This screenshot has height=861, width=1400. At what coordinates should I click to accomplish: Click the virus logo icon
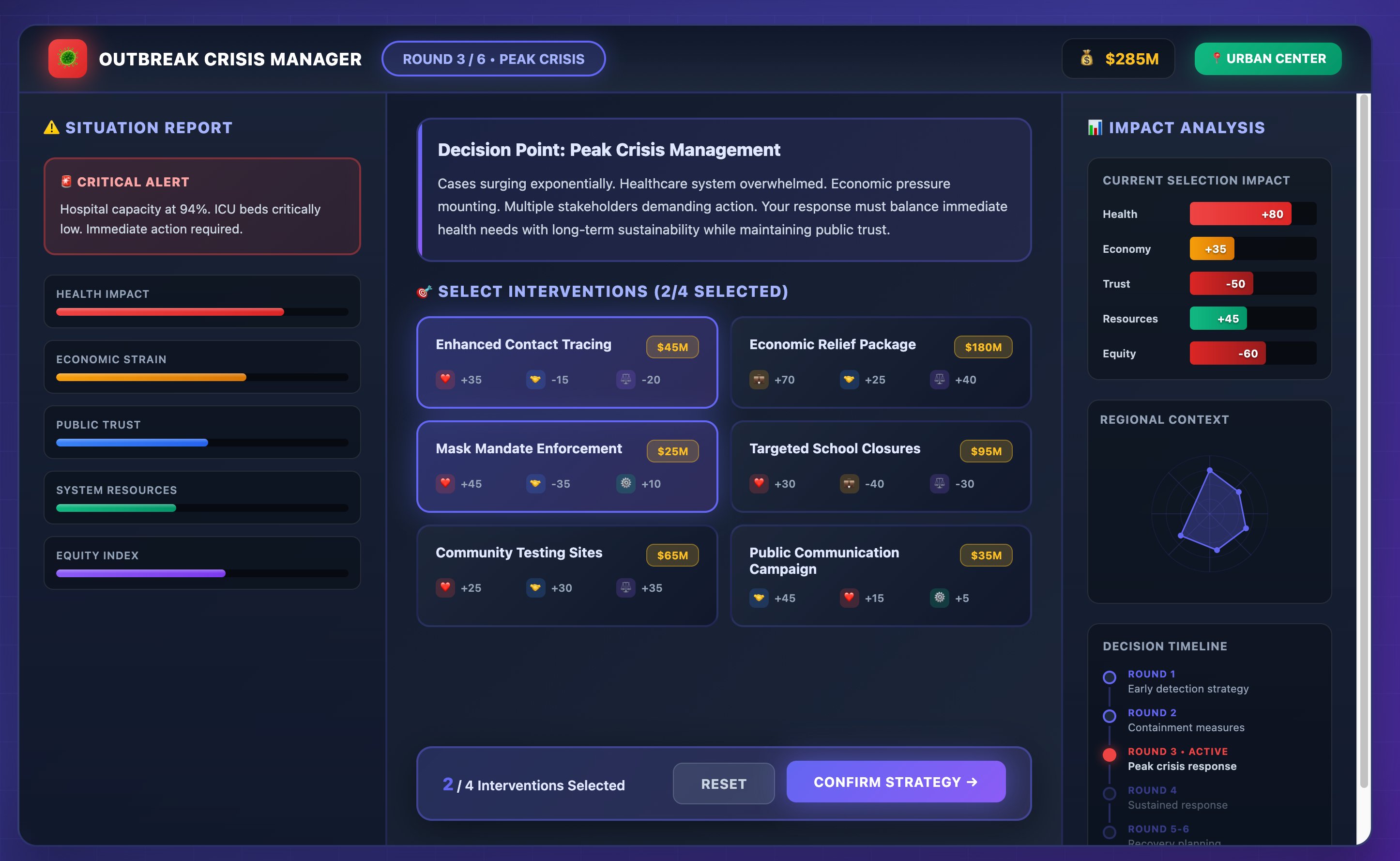(x=67, y=58)
